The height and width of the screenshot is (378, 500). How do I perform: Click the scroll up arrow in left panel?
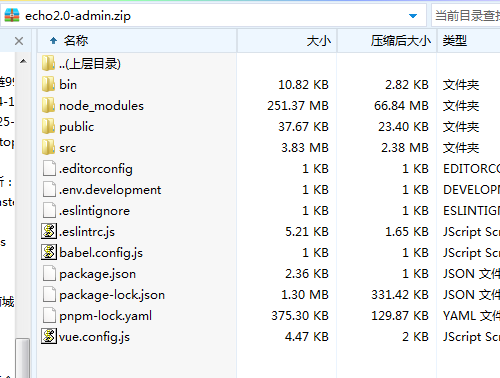23,61
